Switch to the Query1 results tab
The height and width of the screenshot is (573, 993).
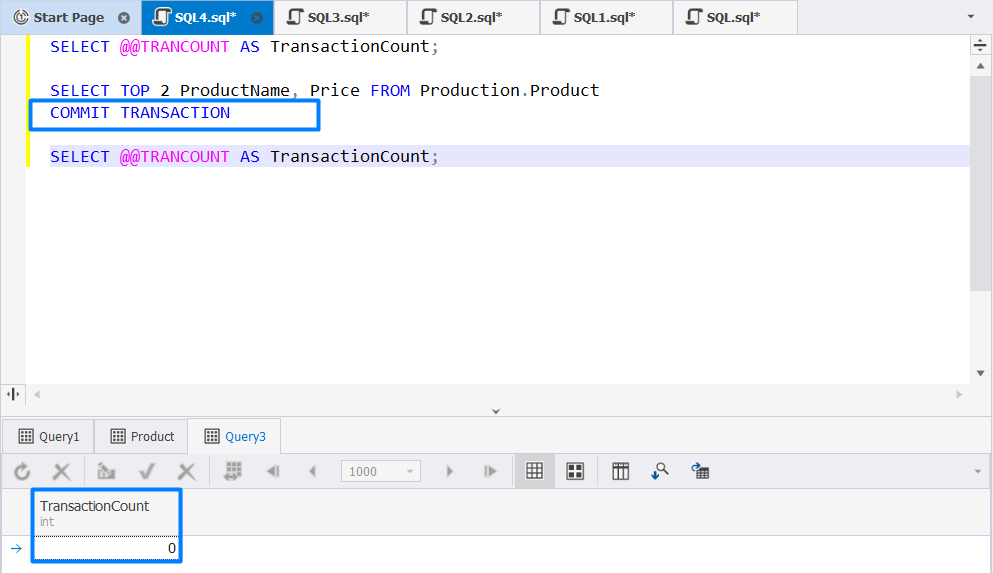click(49, 436)
